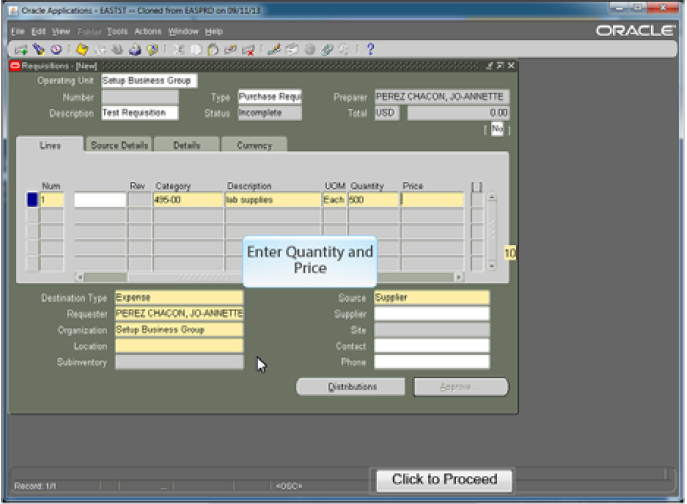Select the Lines tab
The height and width of the screenshot is (504, 687).
point(50,145)
